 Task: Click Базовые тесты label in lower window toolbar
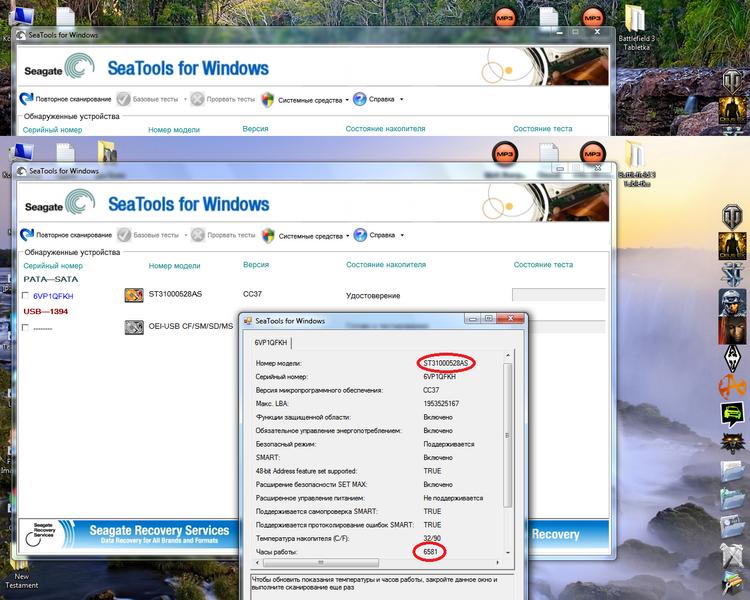pos(156,235)
